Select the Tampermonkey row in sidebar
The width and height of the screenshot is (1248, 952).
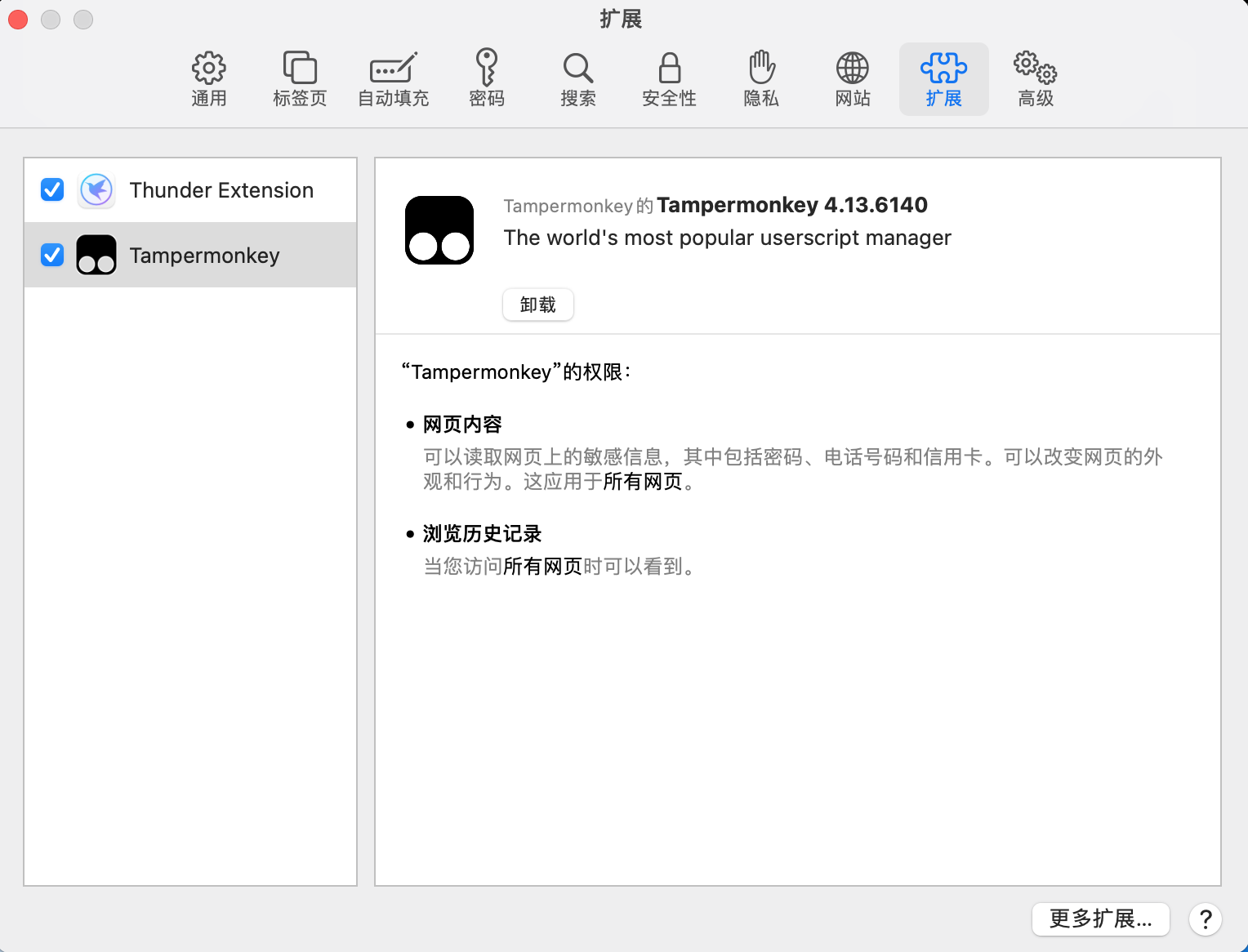coord(204,256)
